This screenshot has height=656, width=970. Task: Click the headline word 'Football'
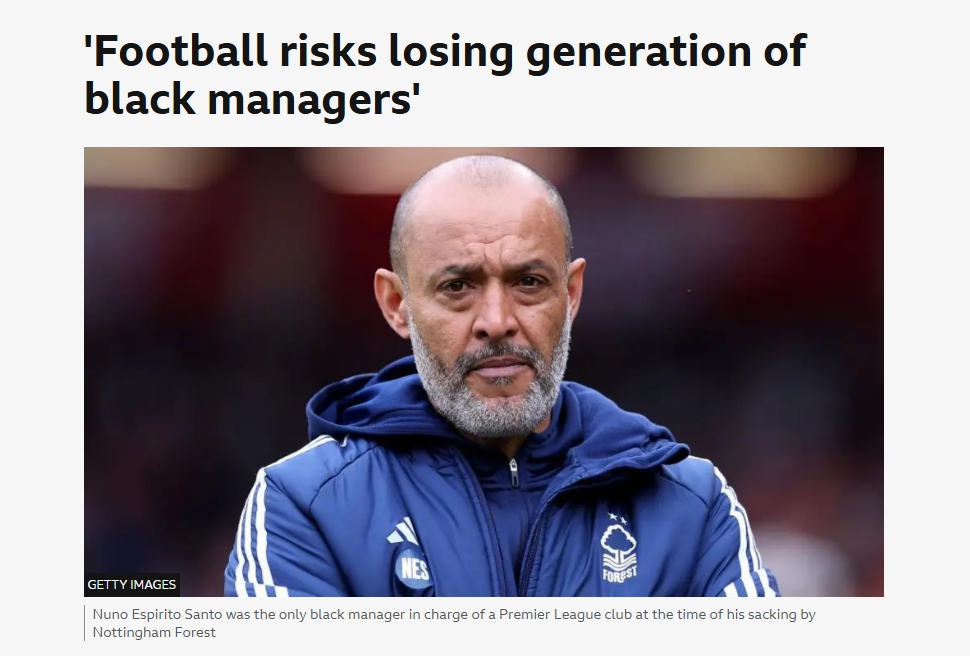point(181,50)
